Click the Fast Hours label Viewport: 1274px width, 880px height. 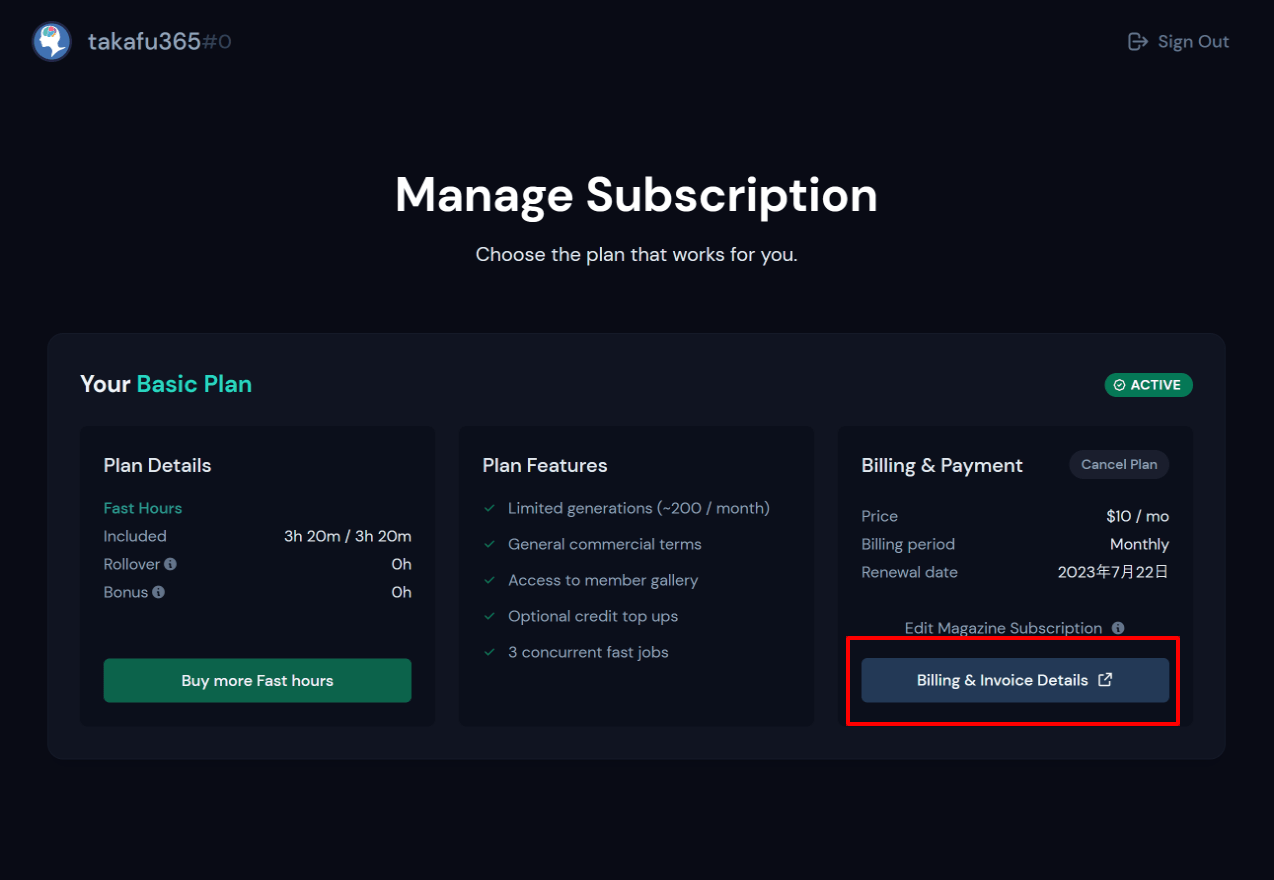tap(143, 508)
